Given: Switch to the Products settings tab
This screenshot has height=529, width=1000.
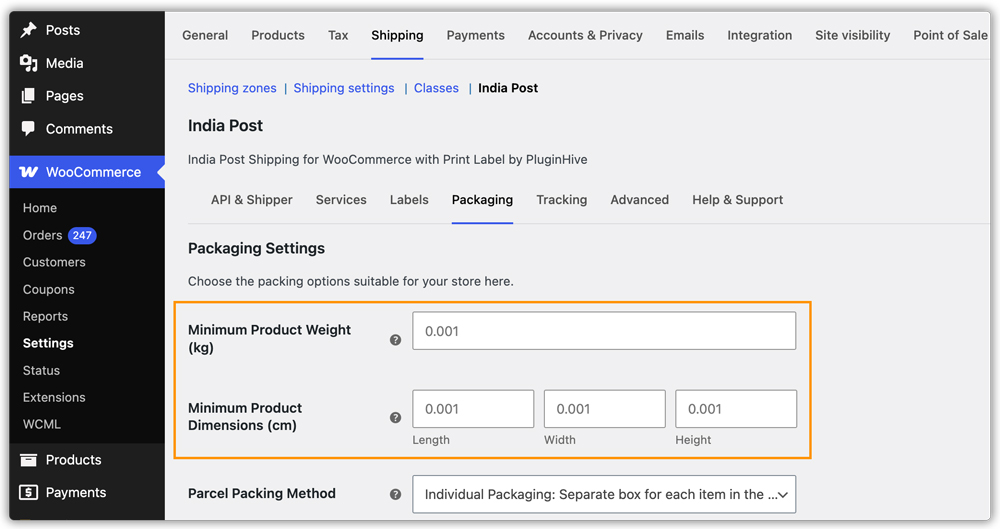Looking at the screenshot, I should 278,35.
